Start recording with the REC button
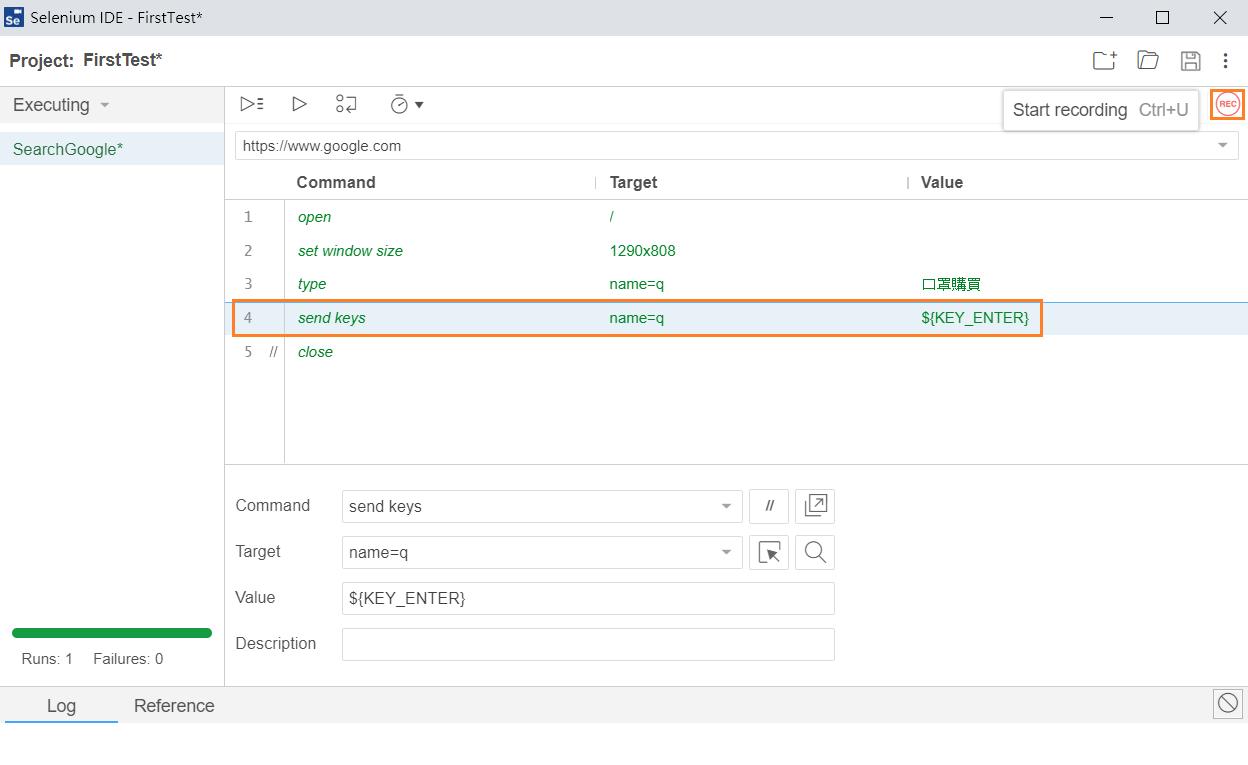Image resolution: width=1248 pixels, height=765 pixels. pyautogui.click(x=1227, y=105)
